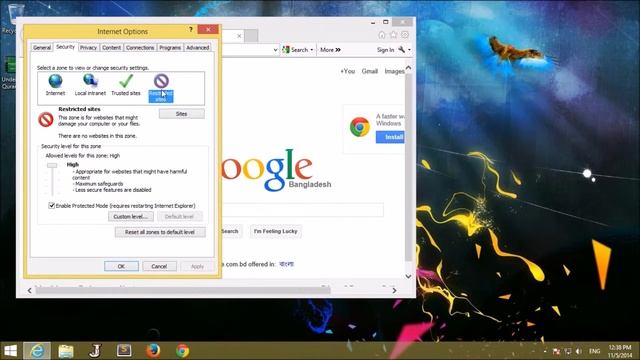640x360 pixels.
Task: Click the vertical scrollbar up arrow
Action: (408, 67)
